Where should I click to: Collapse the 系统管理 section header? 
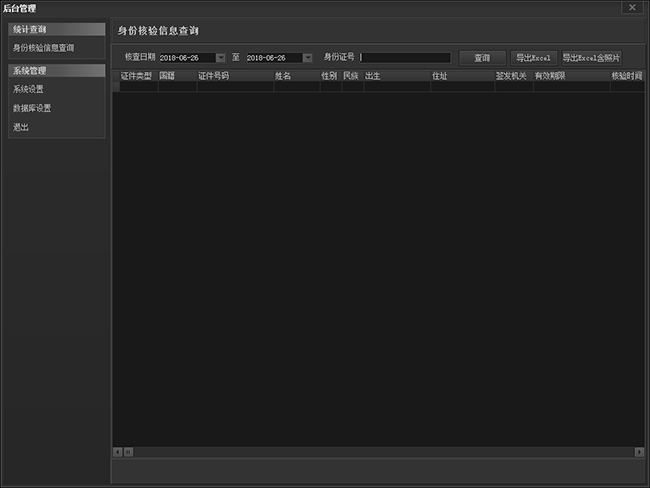coord(56,71)
